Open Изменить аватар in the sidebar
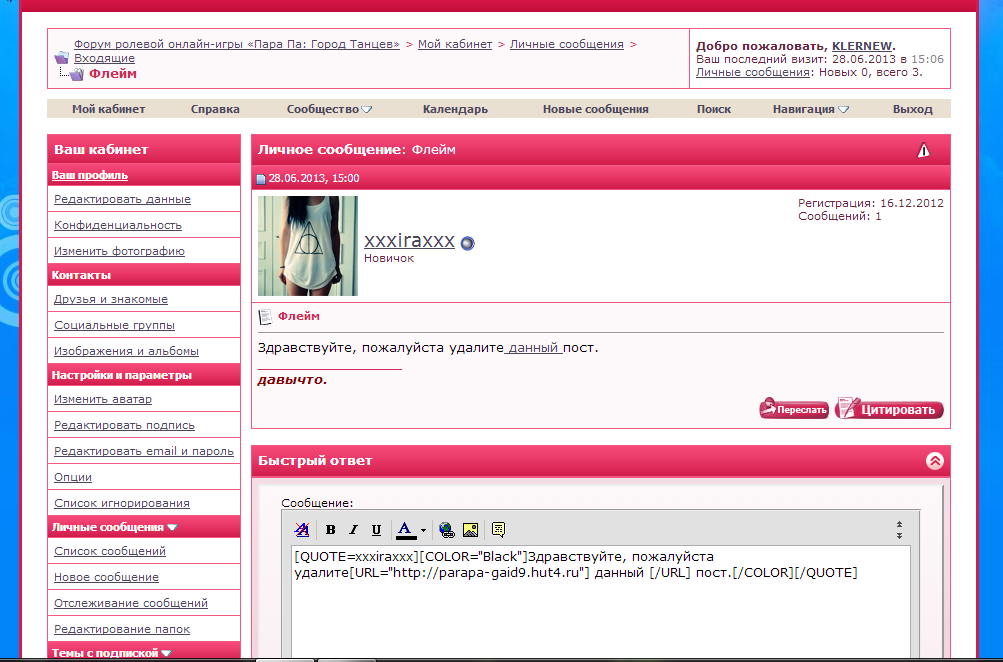The width and height of the screenshot is (1003, 662). coord(102,399)
